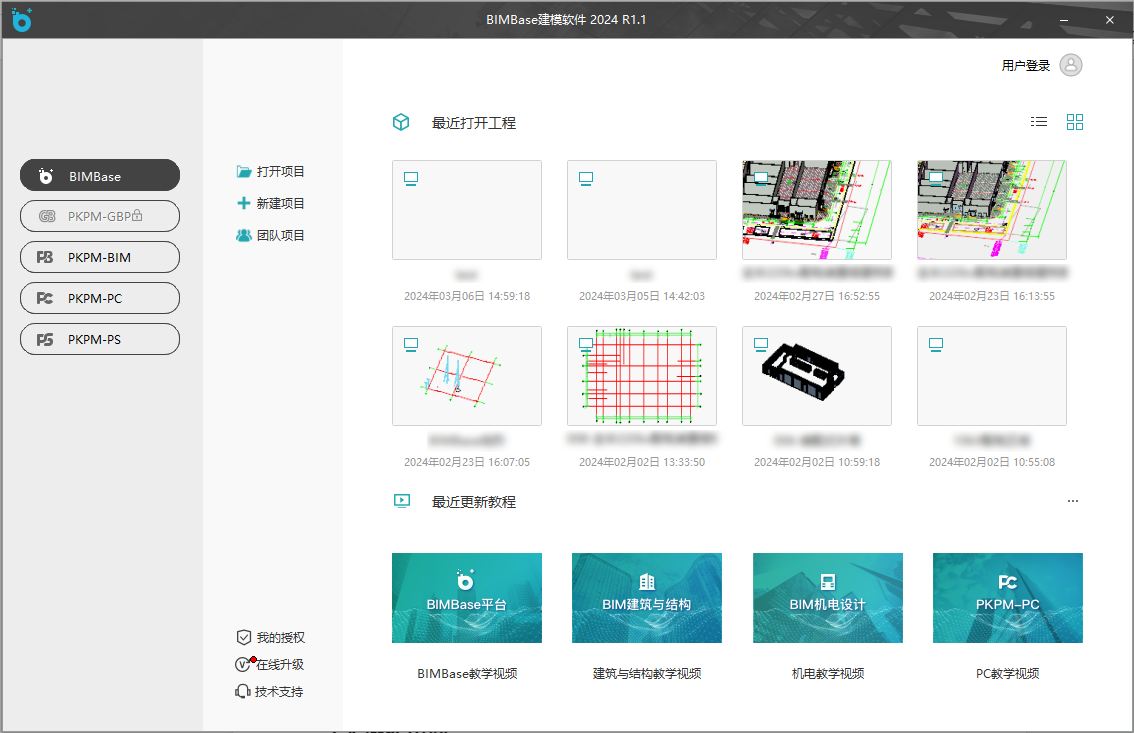Click the user login avatar icon
This screenshot has height=733, width=1134.
pos(1071,65)
